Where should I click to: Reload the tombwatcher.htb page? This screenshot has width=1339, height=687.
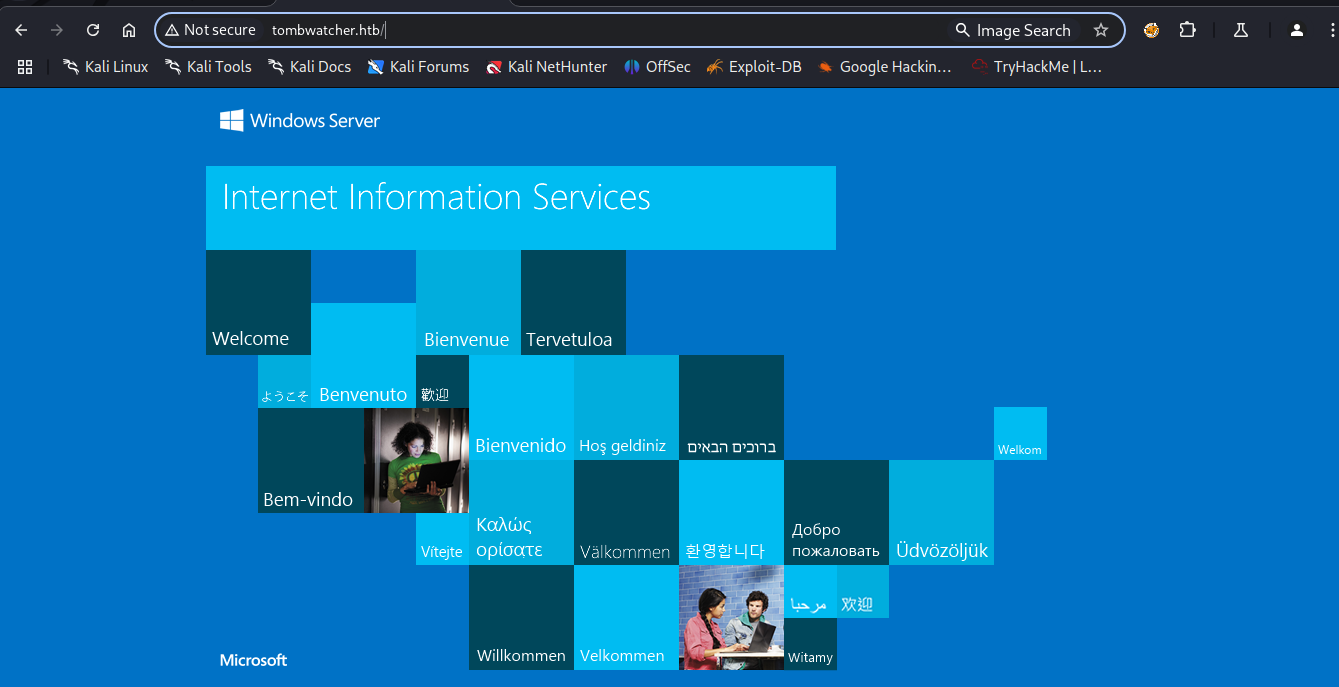(93, 30)
